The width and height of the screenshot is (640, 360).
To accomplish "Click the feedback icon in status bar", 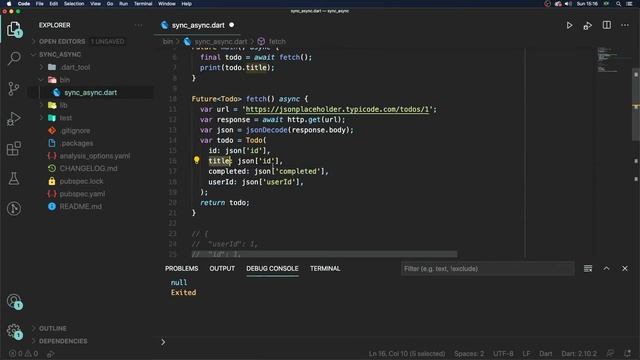I will coord(610,353).
